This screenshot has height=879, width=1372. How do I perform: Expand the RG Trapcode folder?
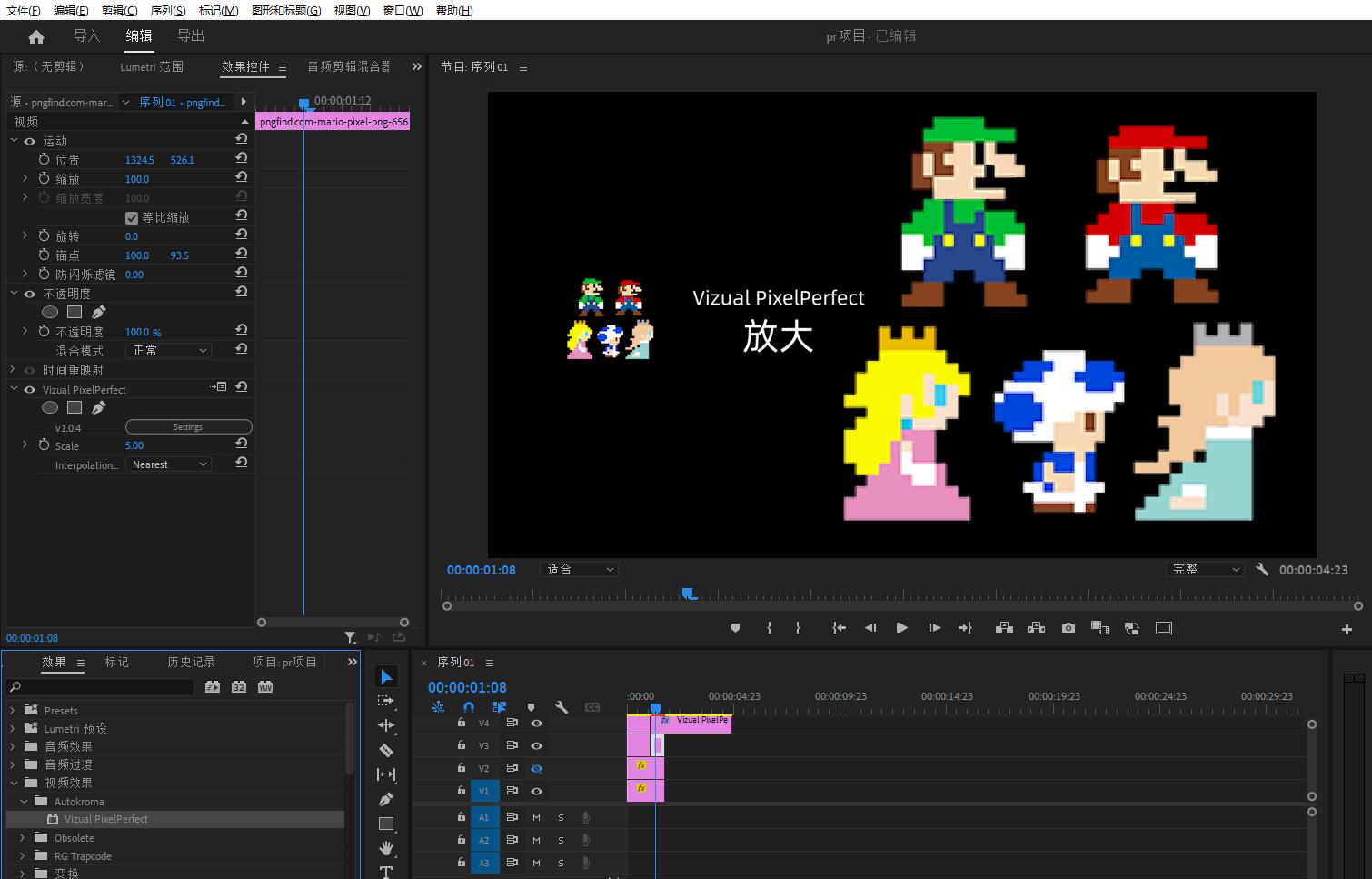point(24,856)
